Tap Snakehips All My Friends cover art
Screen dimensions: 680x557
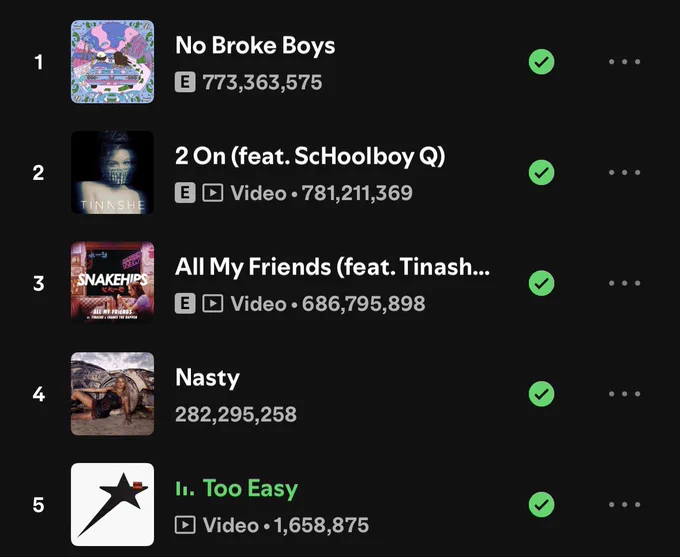point(112,283)
